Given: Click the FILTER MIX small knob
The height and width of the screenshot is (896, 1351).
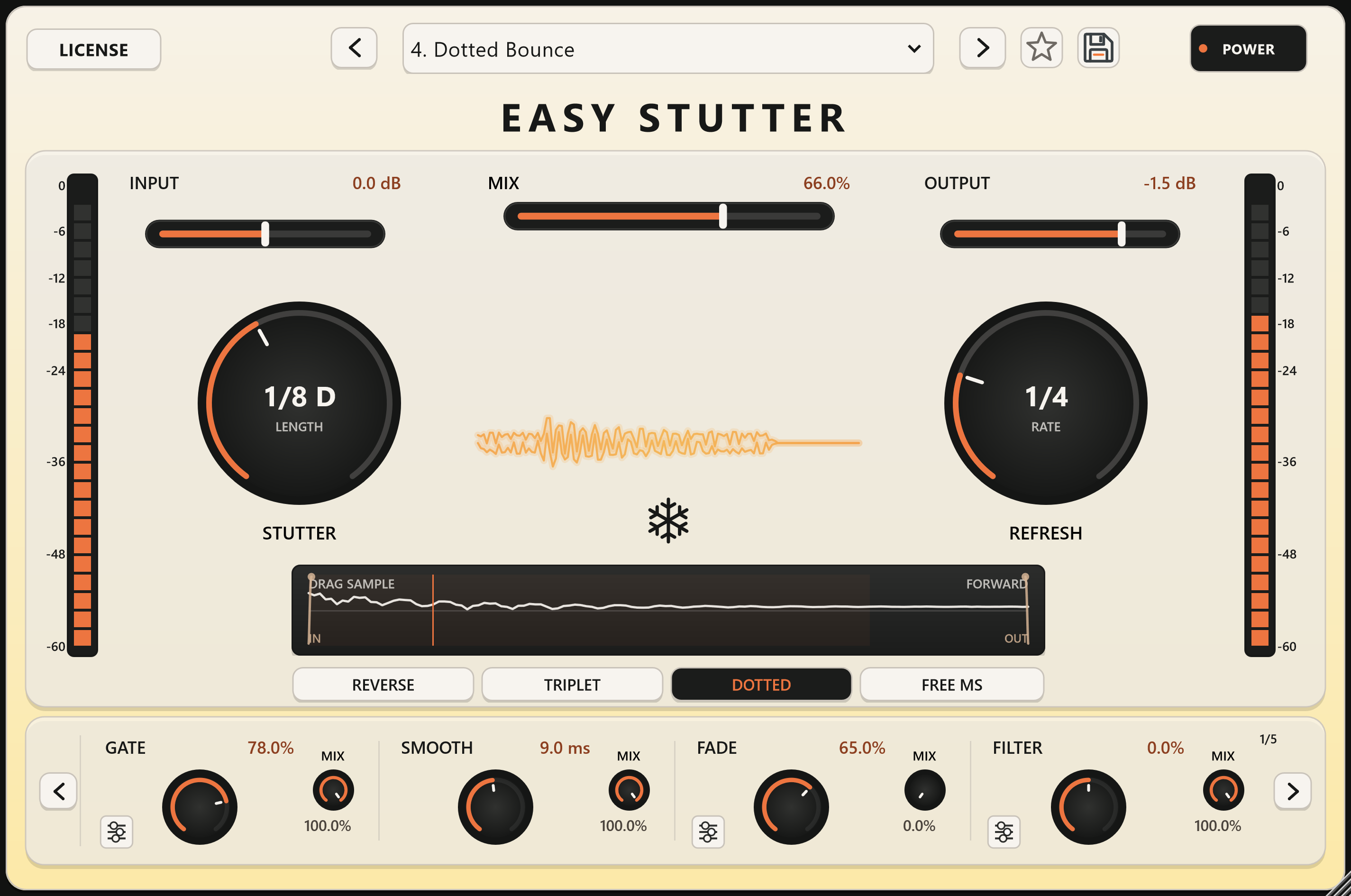Looking at the screenshot, I should pos(1223,790).
